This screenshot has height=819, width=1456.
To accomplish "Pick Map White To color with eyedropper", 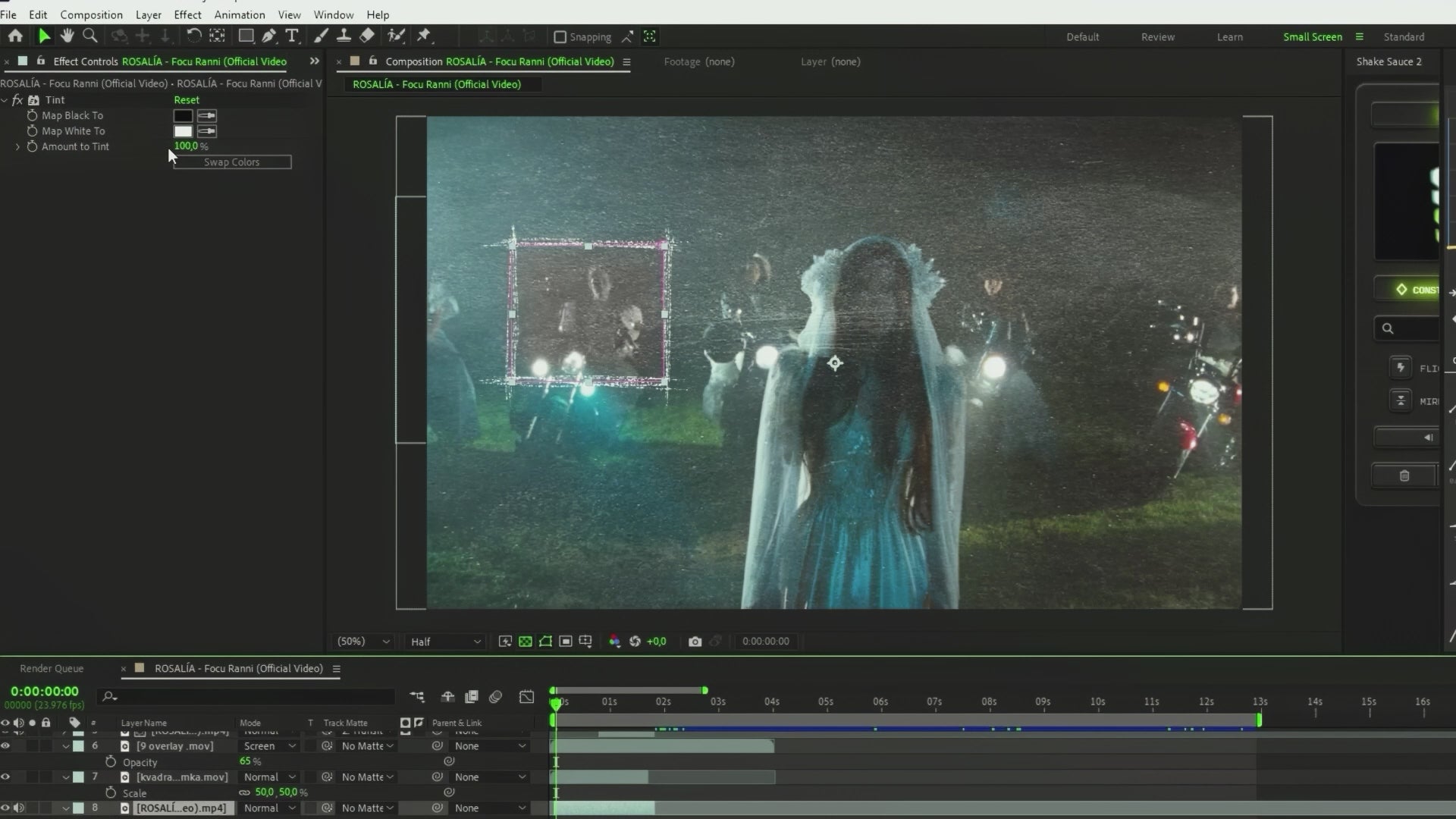I will click(x=207, y=131).
